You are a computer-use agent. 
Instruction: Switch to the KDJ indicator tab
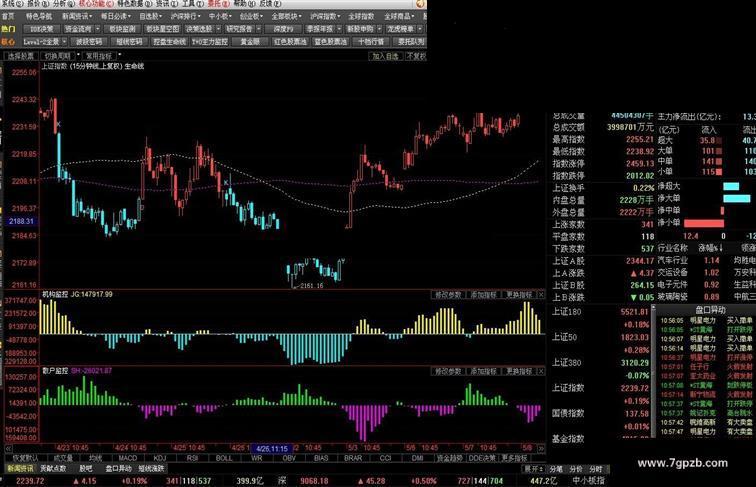160,458
